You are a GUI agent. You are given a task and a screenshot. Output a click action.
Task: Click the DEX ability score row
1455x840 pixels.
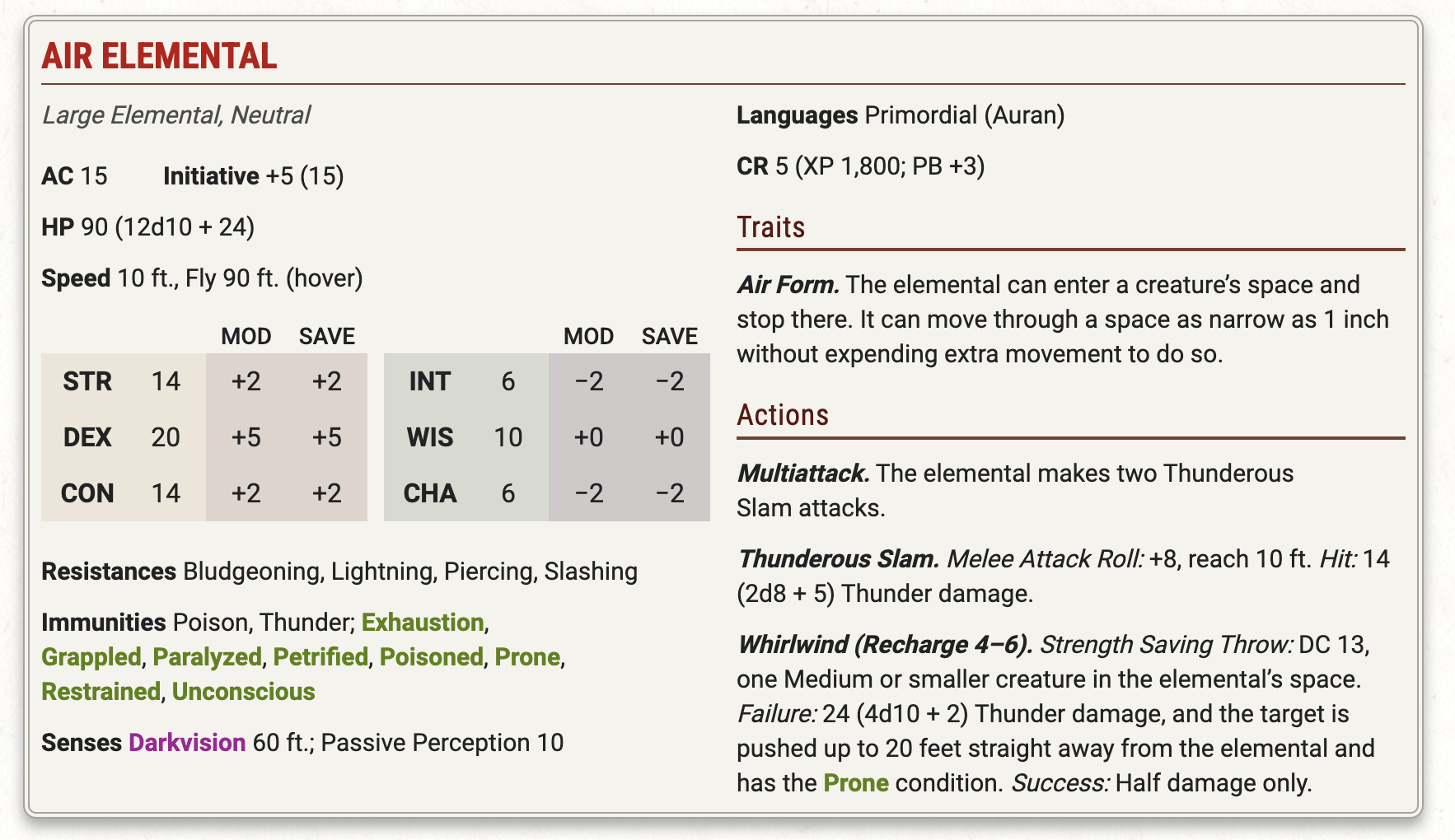[x=204, y=437]
